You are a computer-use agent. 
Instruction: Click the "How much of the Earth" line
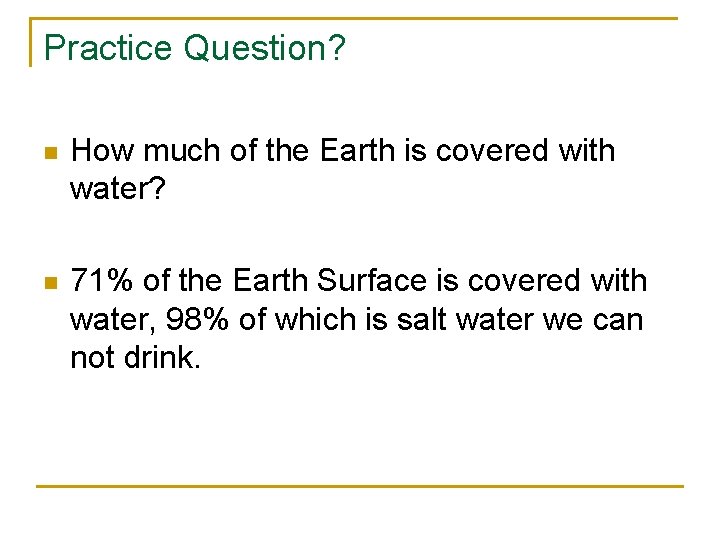[x=343, y=150]
